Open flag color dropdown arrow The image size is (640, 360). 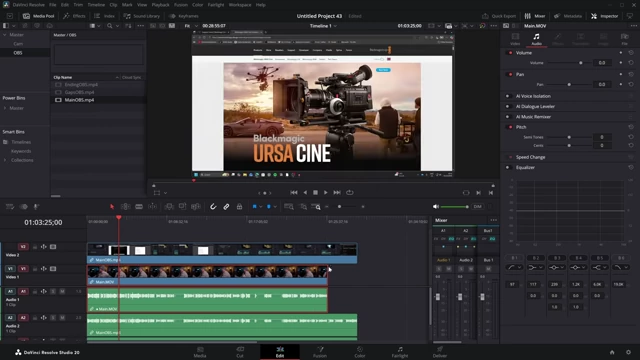click(261, 207)
